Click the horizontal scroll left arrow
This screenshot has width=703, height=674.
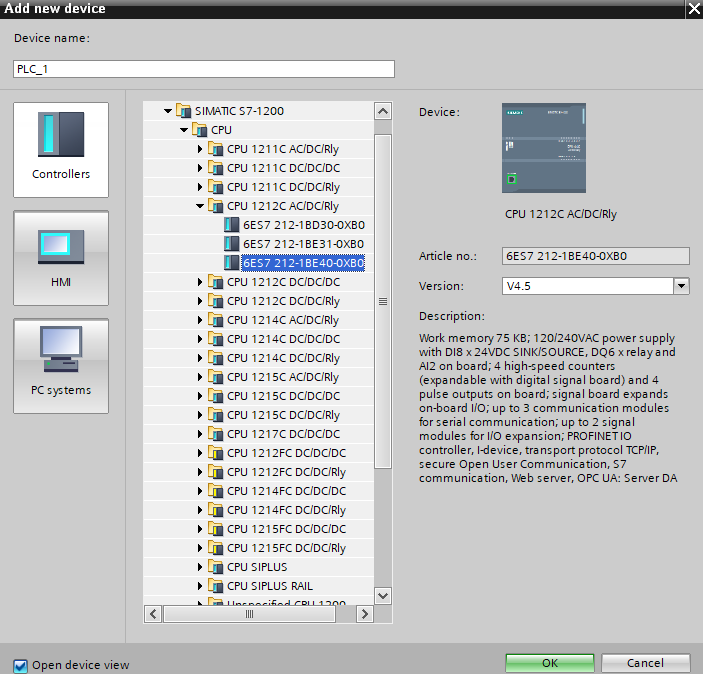[x=153, y=613]
